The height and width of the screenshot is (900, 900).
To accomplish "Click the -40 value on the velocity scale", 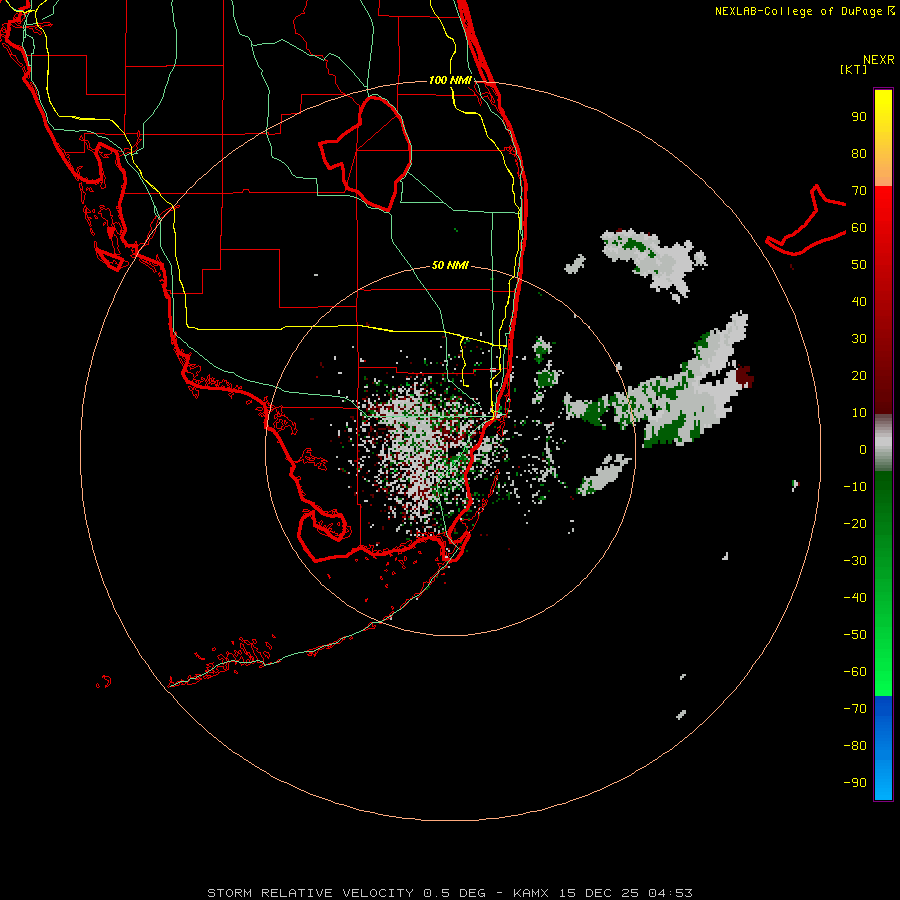I will coord(855,598).
